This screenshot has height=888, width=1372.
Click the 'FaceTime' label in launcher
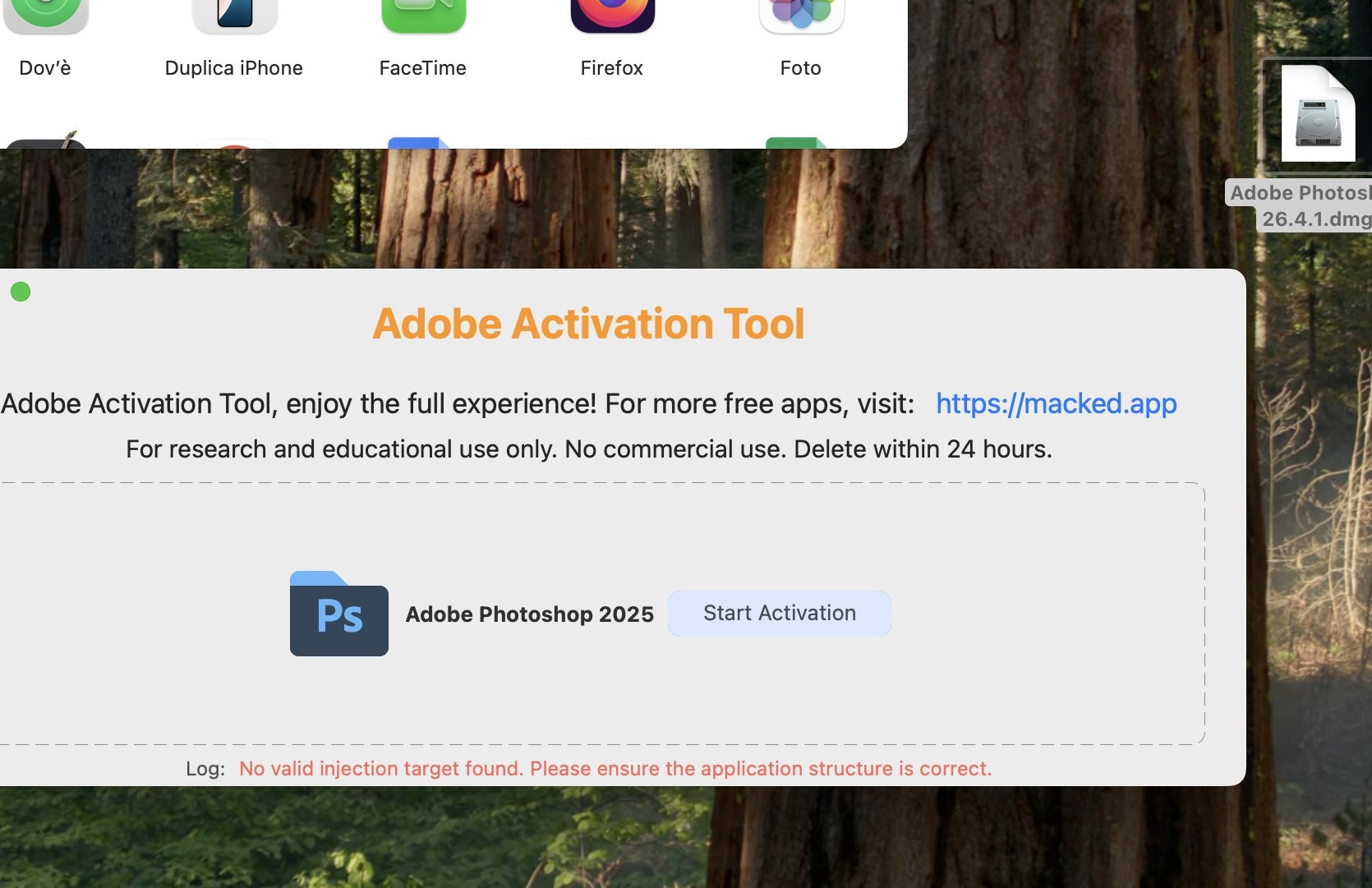pos(423,68)
